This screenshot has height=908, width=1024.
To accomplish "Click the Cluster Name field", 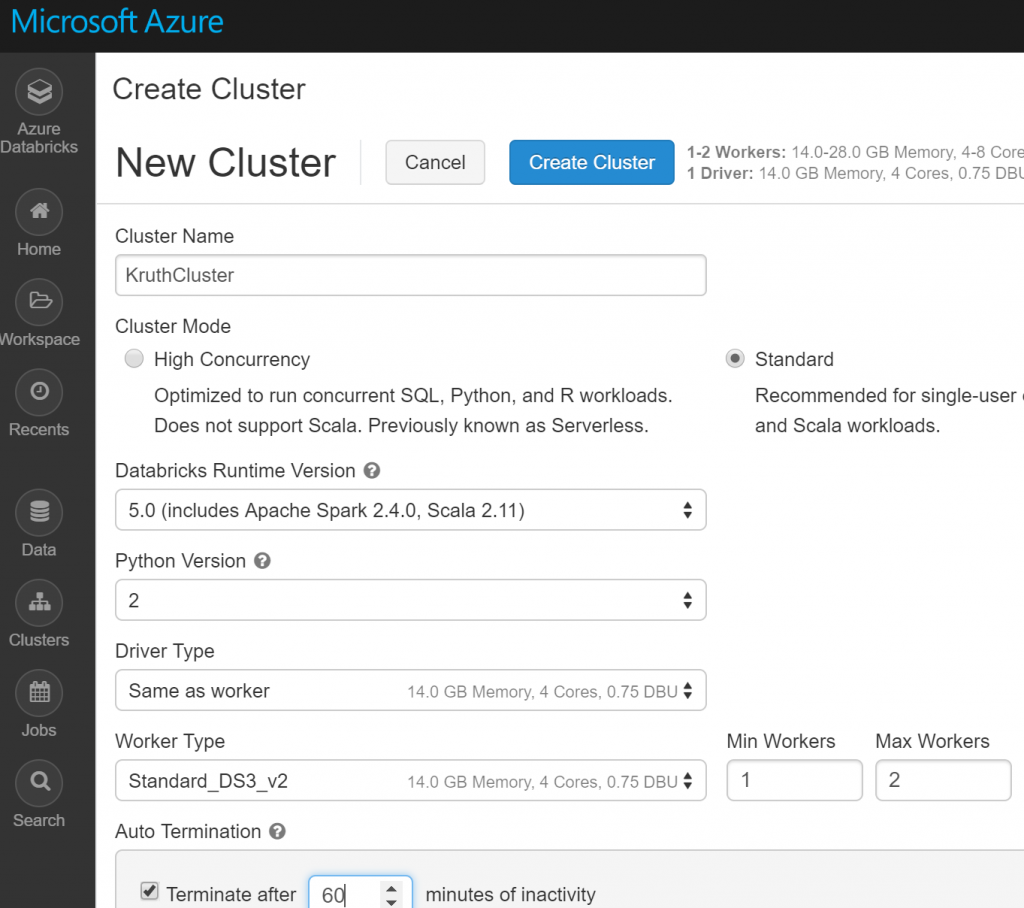I will pos(411,275).
